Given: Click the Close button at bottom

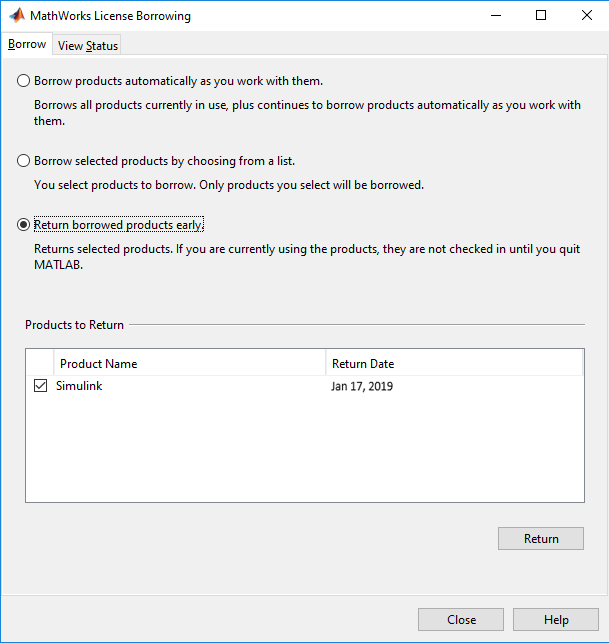Looking at the screenshot, I should (x=461, y=620).
